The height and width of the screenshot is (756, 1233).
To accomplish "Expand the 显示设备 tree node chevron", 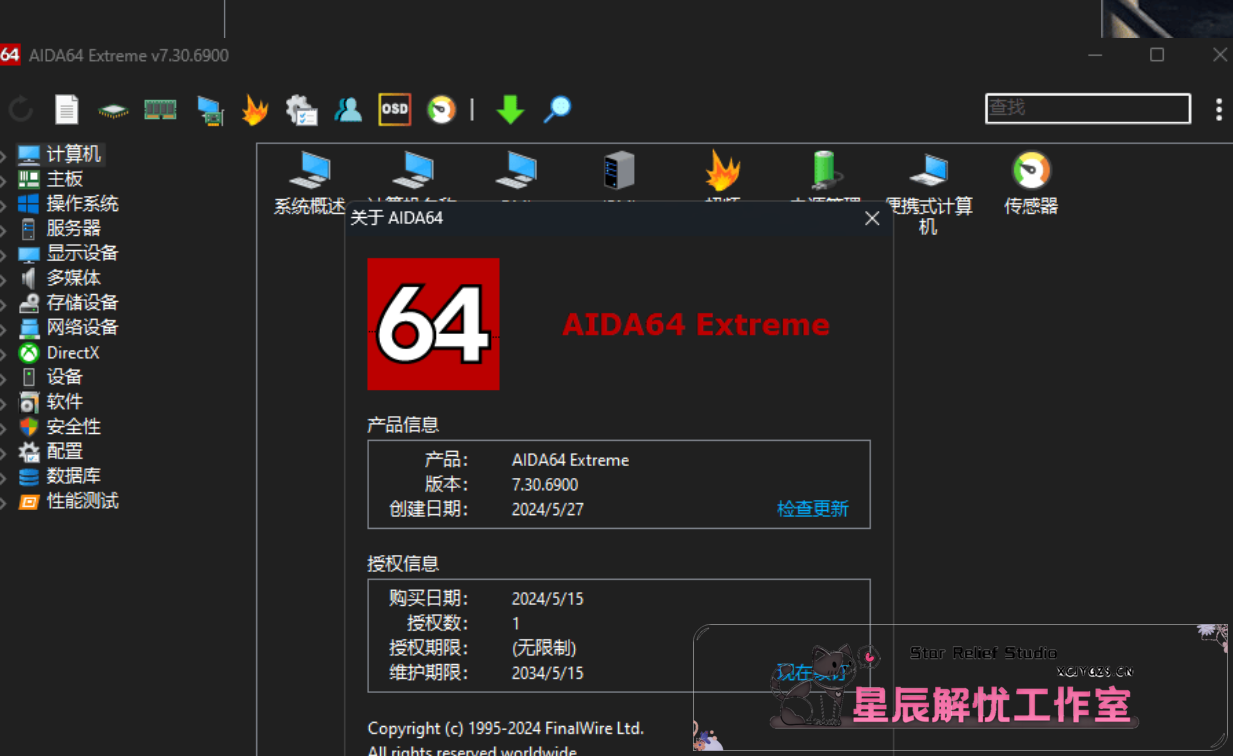I will pyautogui.click(x=4, y=254).
